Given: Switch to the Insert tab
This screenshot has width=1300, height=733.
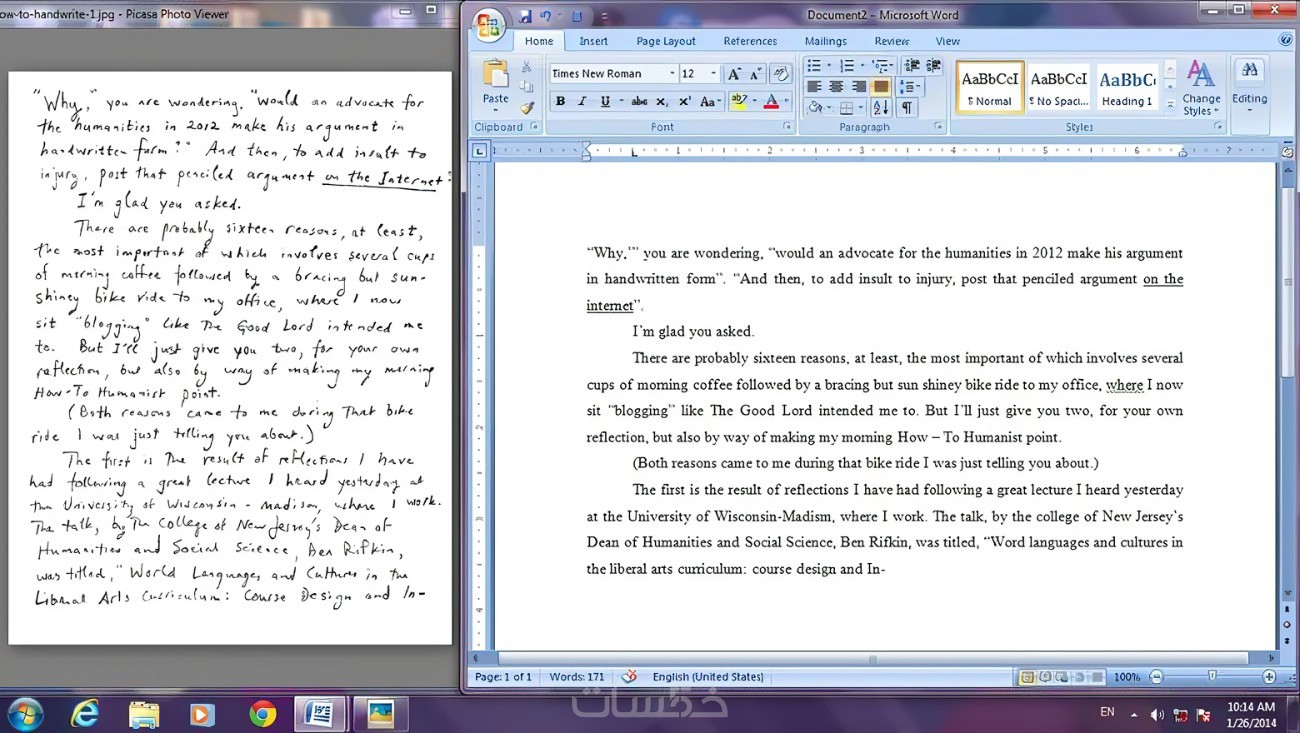Looking at the screenshot, I should tap(593, 41).
